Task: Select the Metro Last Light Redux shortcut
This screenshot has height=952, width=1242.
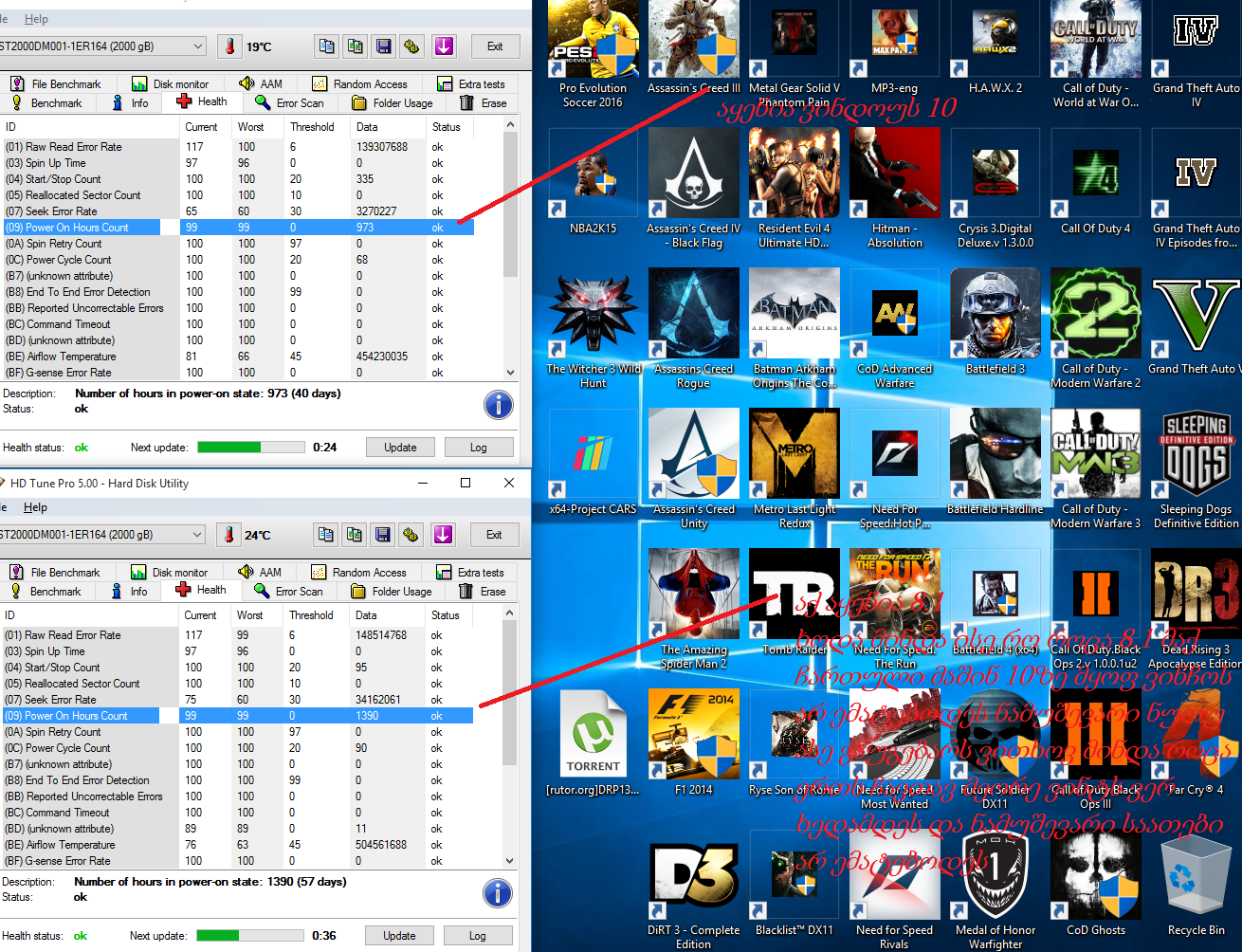Action: click(795, 468)
